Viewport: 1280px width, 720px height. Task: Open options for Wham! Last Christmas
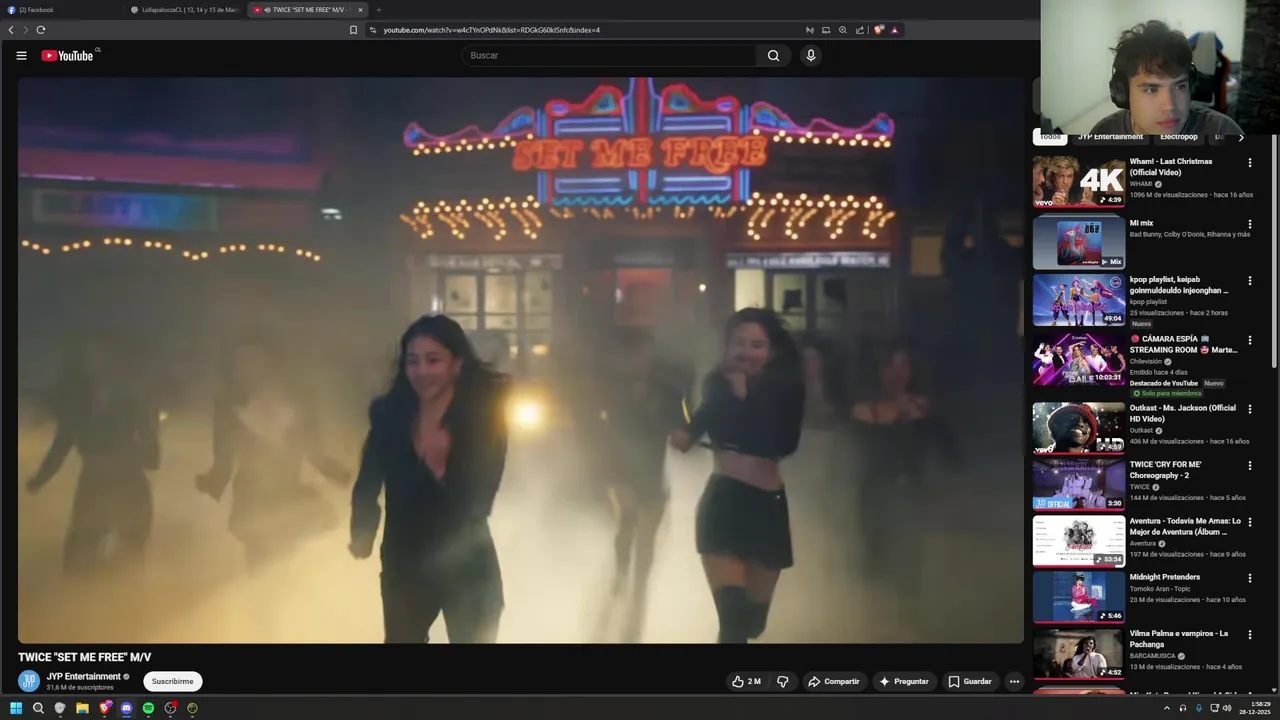point(1249,163)
